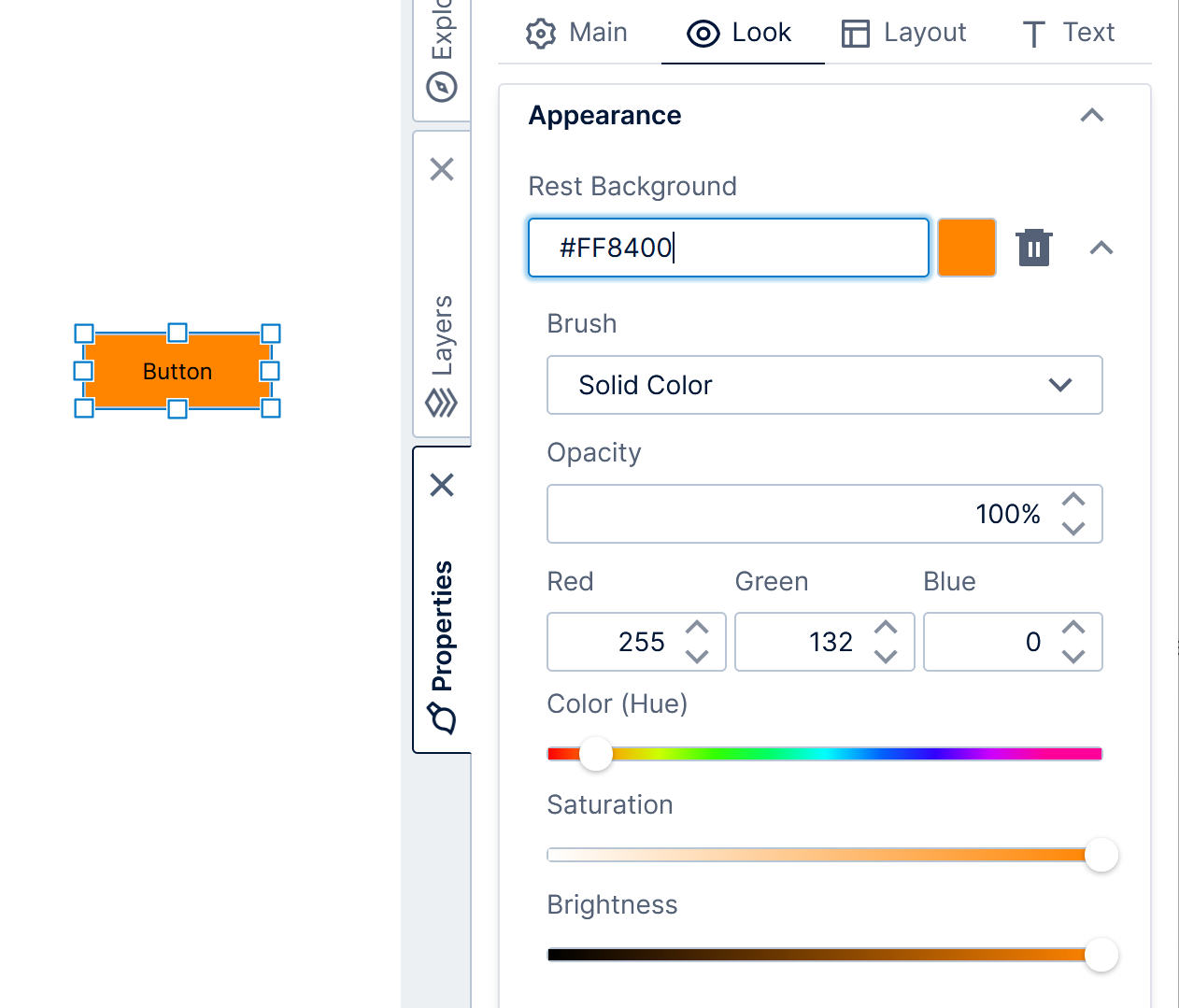Click the Main gear icon

[x=539, y=33]
